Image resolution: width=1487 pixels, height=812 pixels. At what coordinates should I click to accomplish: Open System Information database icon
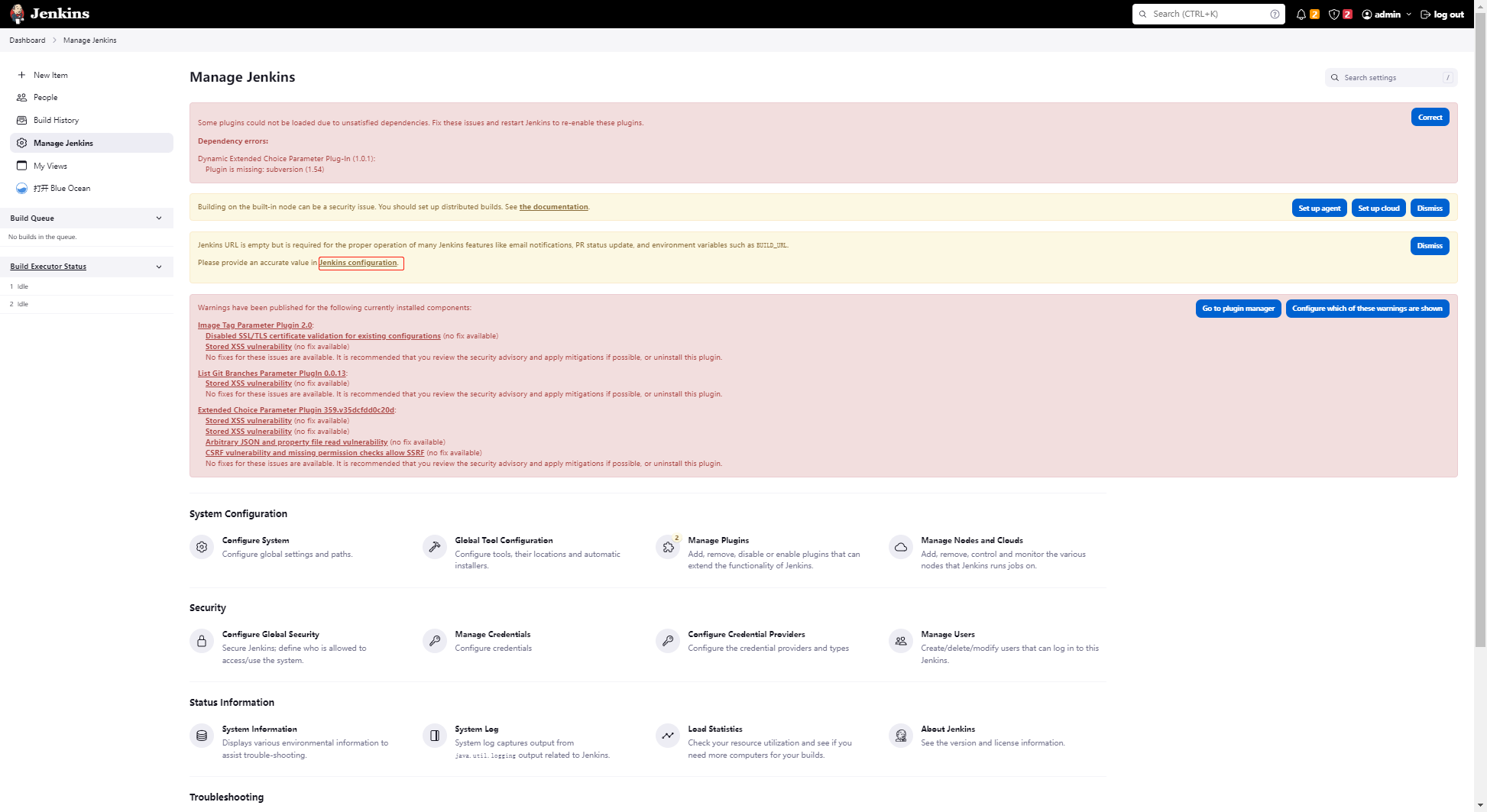pyautogui.click(x=202, y=736)
